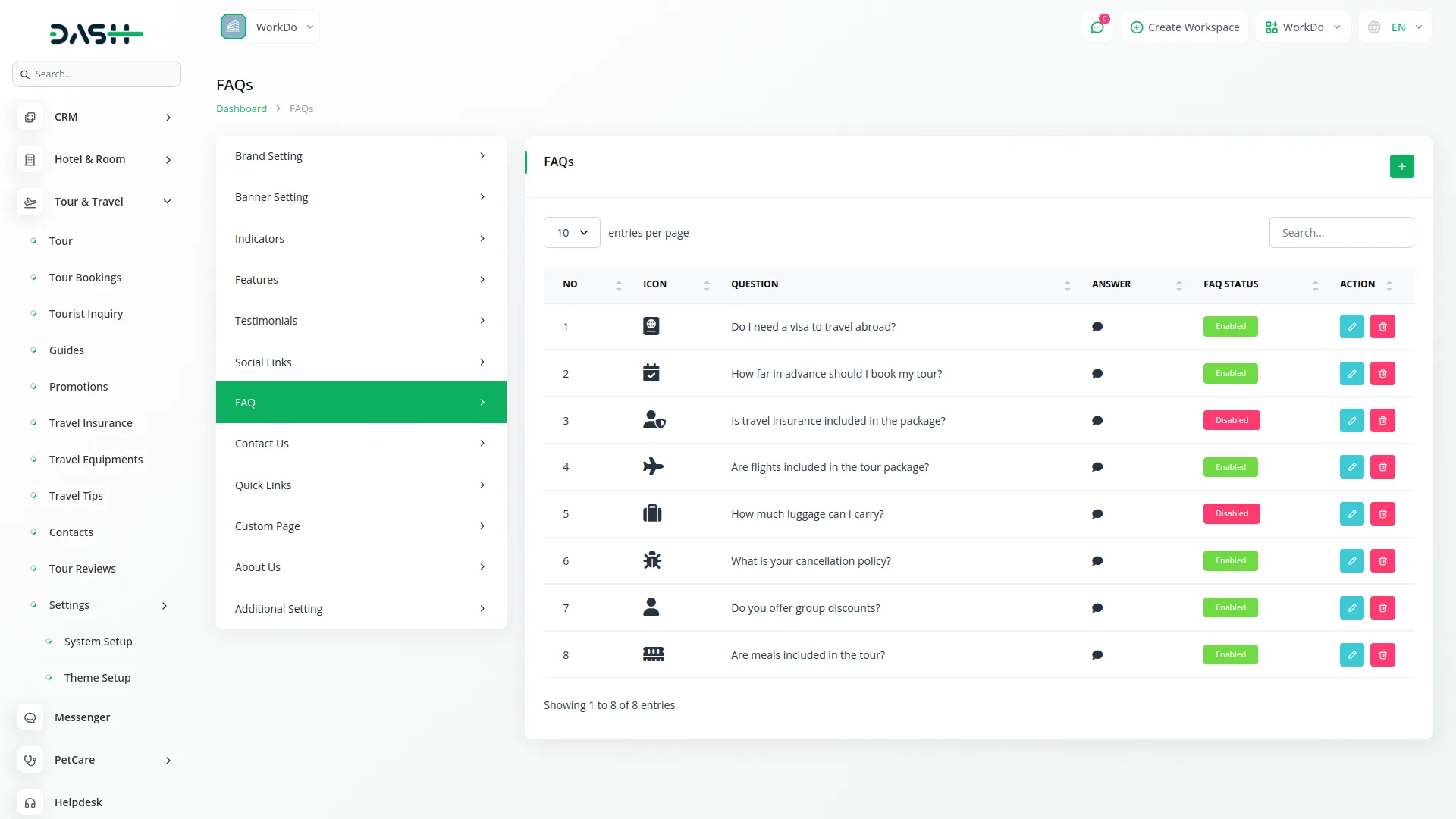
Task: Open entries per page dropdown
Action: 572,233
